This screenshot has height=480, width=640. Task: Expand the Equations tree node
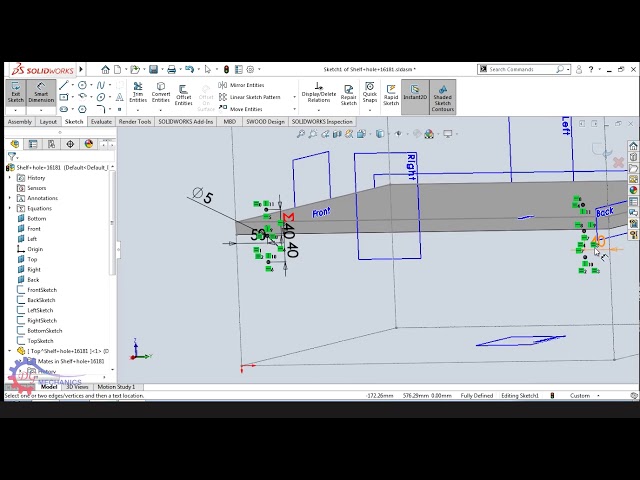(10, 208)
